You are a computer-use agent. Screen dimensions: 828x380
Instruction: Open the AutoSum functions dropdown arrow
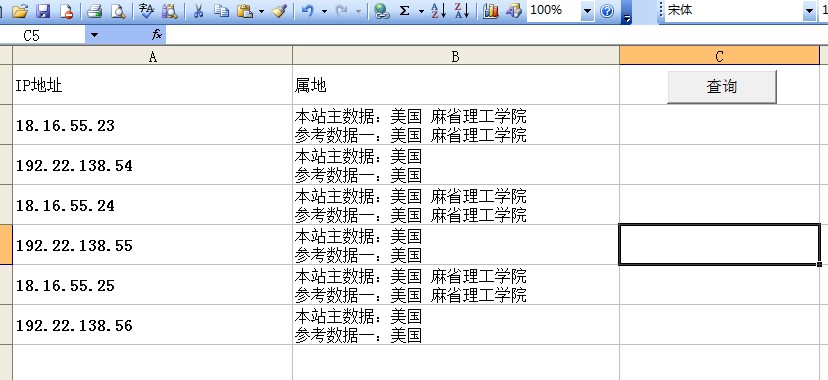point(421,11)
